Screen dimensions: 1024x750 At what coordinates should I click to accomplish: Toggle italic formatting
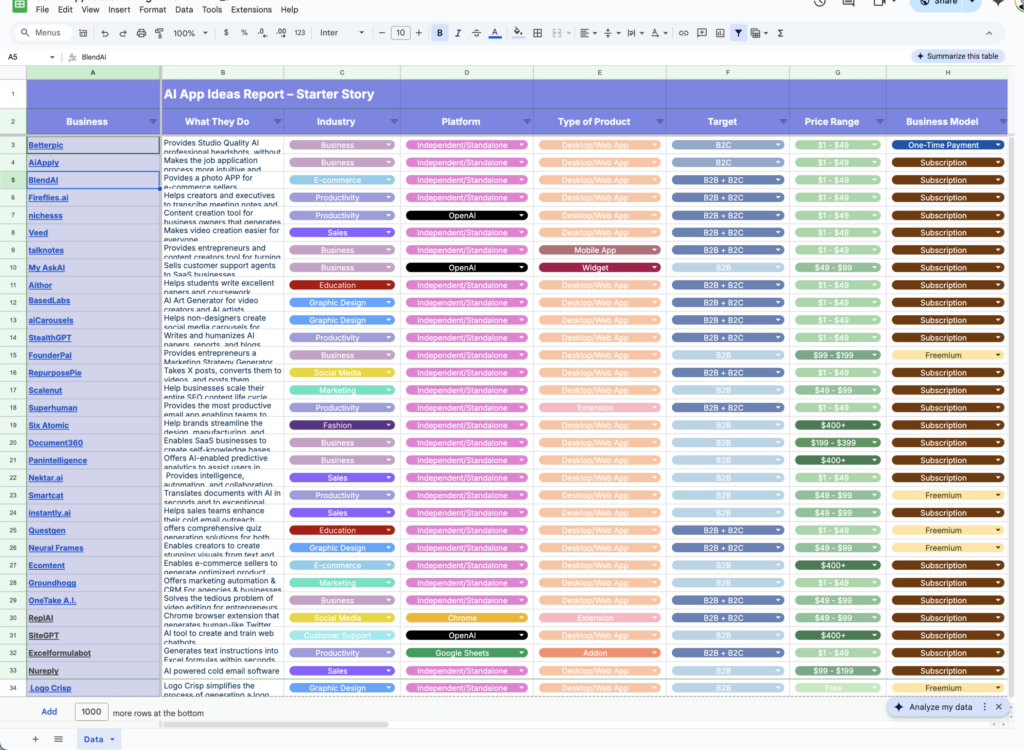point(458,33)
